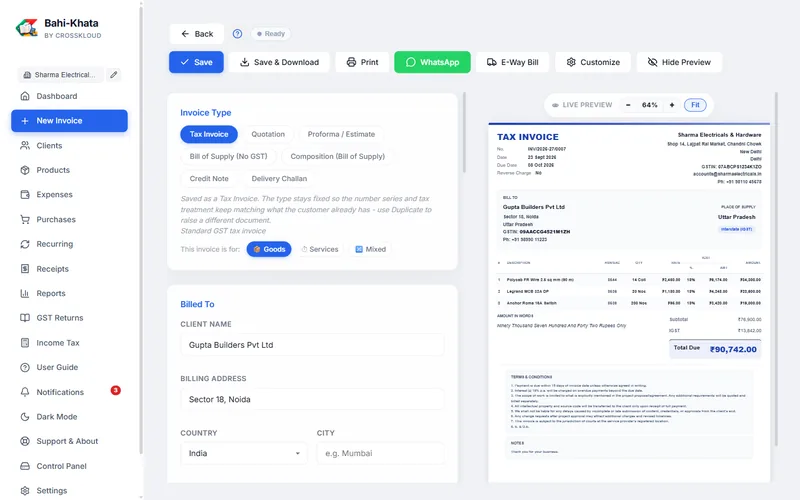
Task: Click the sidebar vertical scrollbar
Action: [x=141, y=230]
